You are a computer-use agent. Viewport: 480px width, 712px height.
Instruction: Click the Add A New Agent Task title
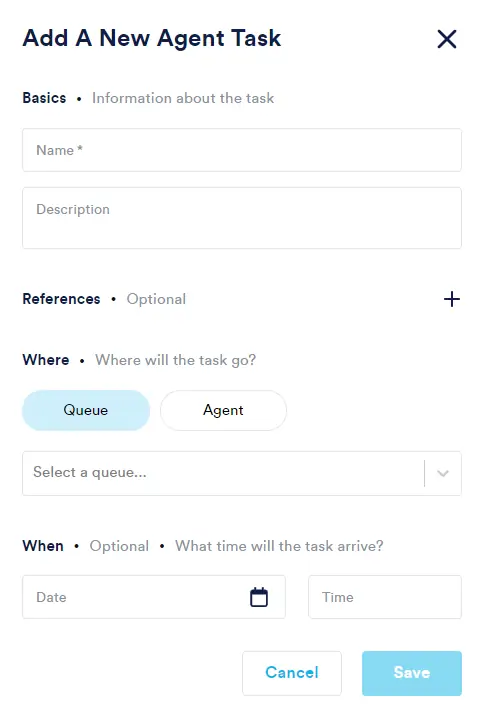pos(152,39)
